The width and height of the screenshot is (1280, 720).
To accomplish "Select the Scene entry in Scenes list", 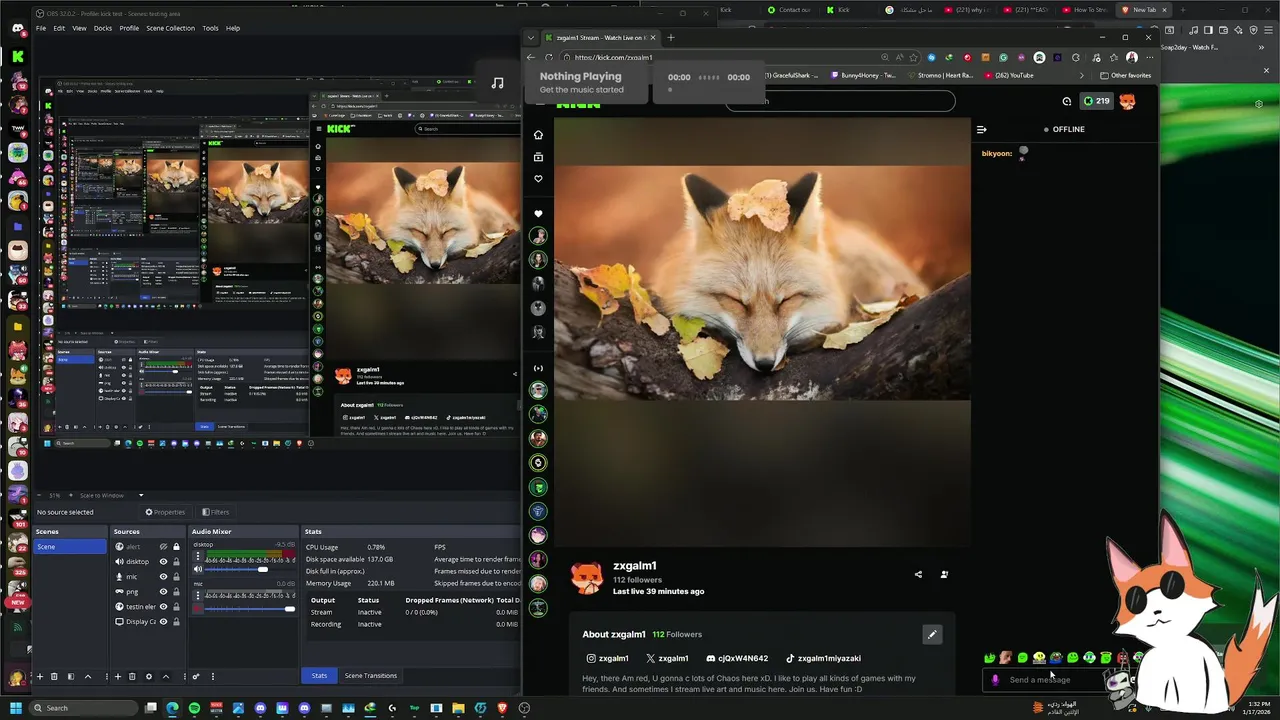I will [70, 547].
